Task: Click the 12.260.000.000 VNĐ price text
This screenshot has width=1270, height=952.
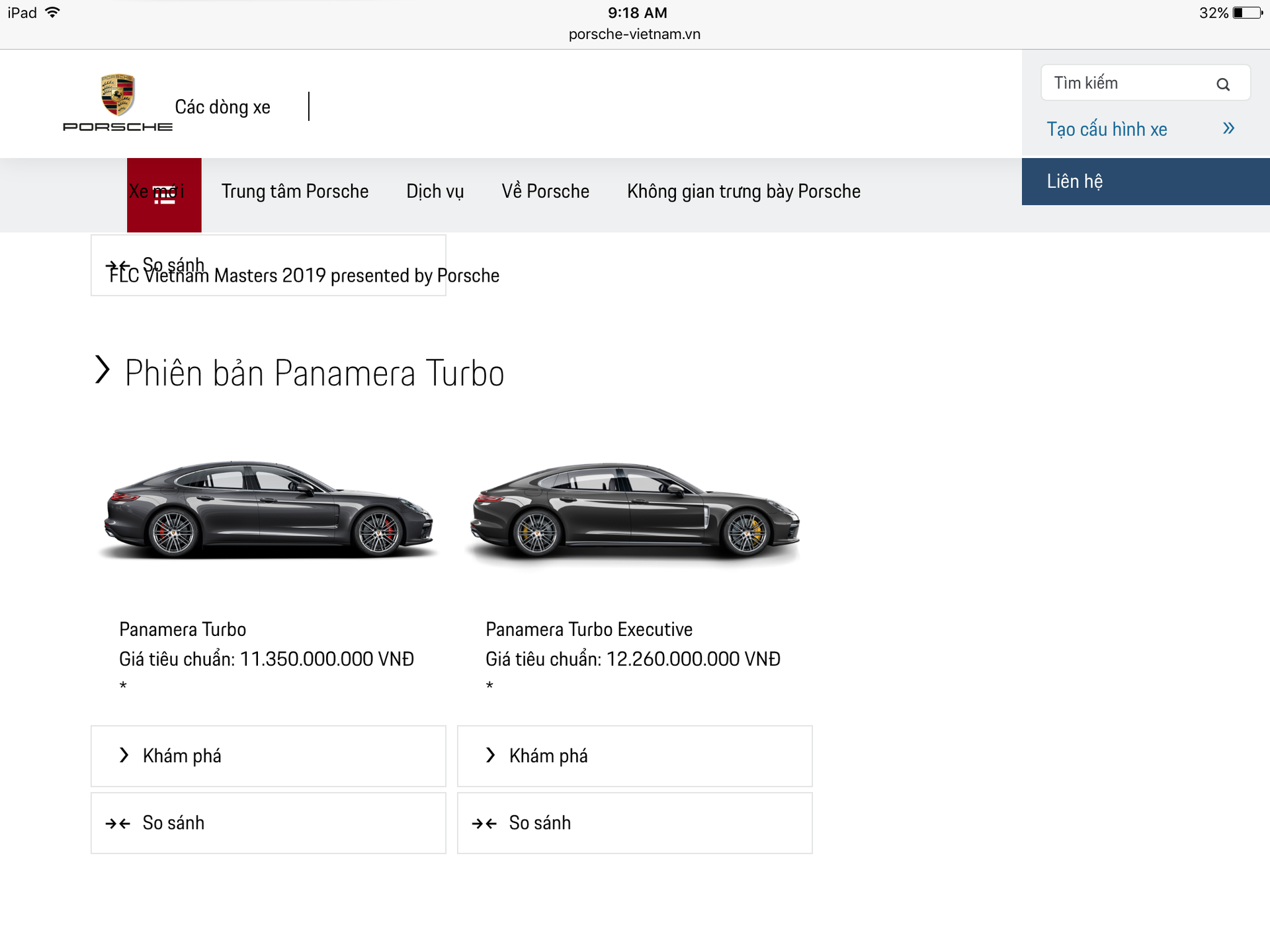Action: pyautogui.click(x=693, y=659)
